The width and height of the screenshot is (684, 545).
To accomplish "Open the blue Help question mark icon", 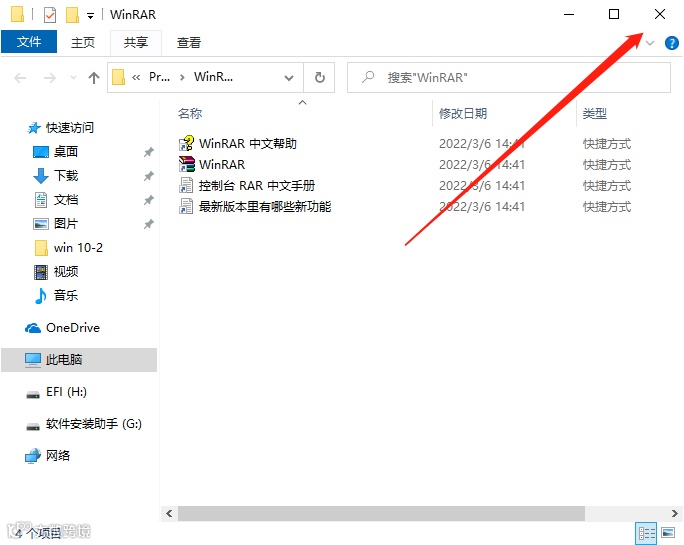I will (671, 43).
